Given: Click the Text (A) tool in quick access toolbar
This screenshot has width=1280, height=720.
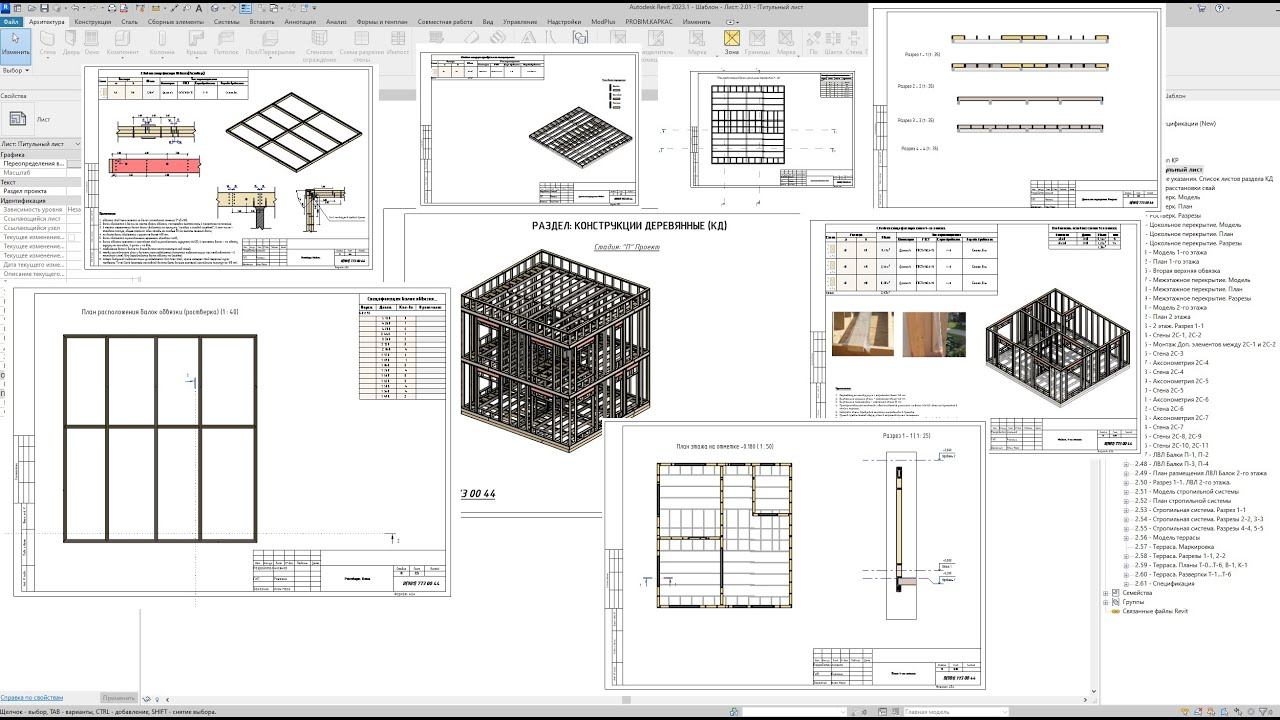Looking at the screenshot, I should [x=201, y=8].
